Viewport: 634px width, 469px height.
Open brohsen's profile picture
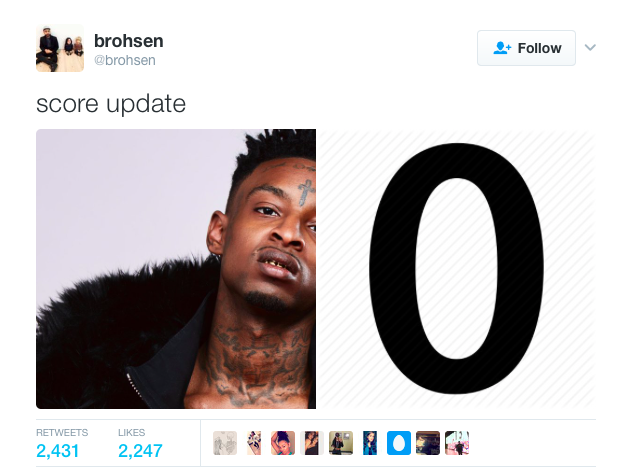click(x=60, y=48)
